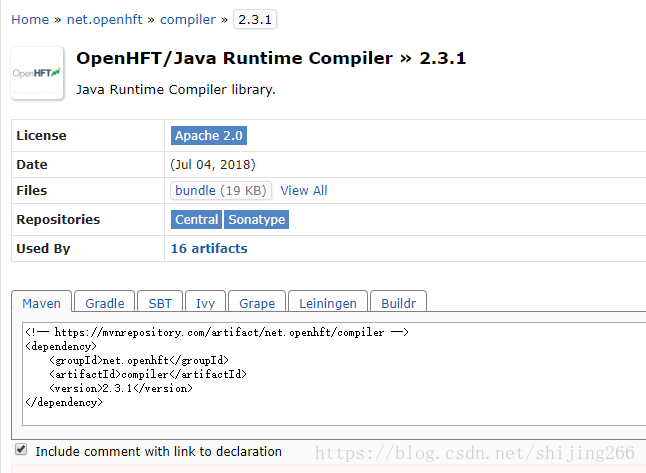Click inside the Maven dependency snippet box
The width and height of the screenshot is (646, 473).
[334, 374]
